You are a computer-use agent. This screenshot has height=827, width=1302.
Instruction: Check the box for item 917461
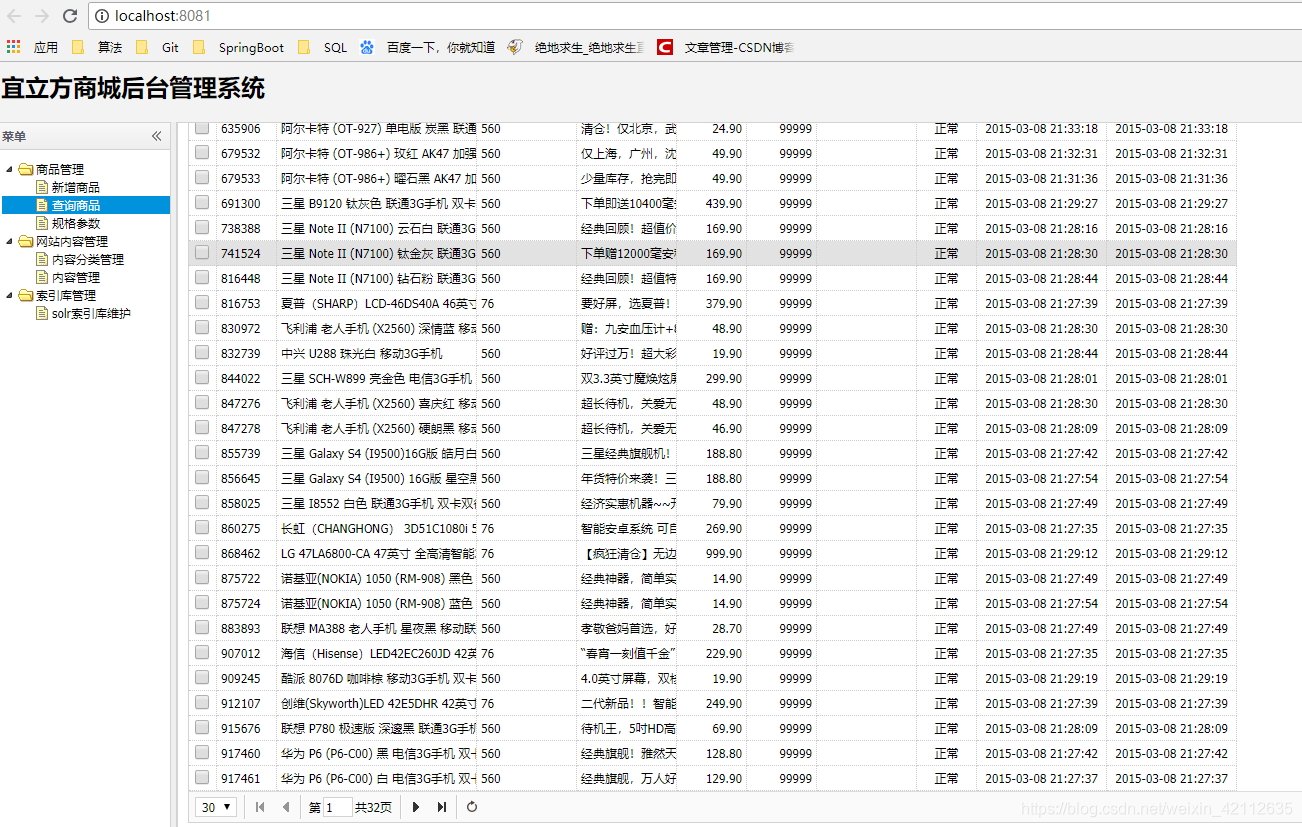point(202,777)
